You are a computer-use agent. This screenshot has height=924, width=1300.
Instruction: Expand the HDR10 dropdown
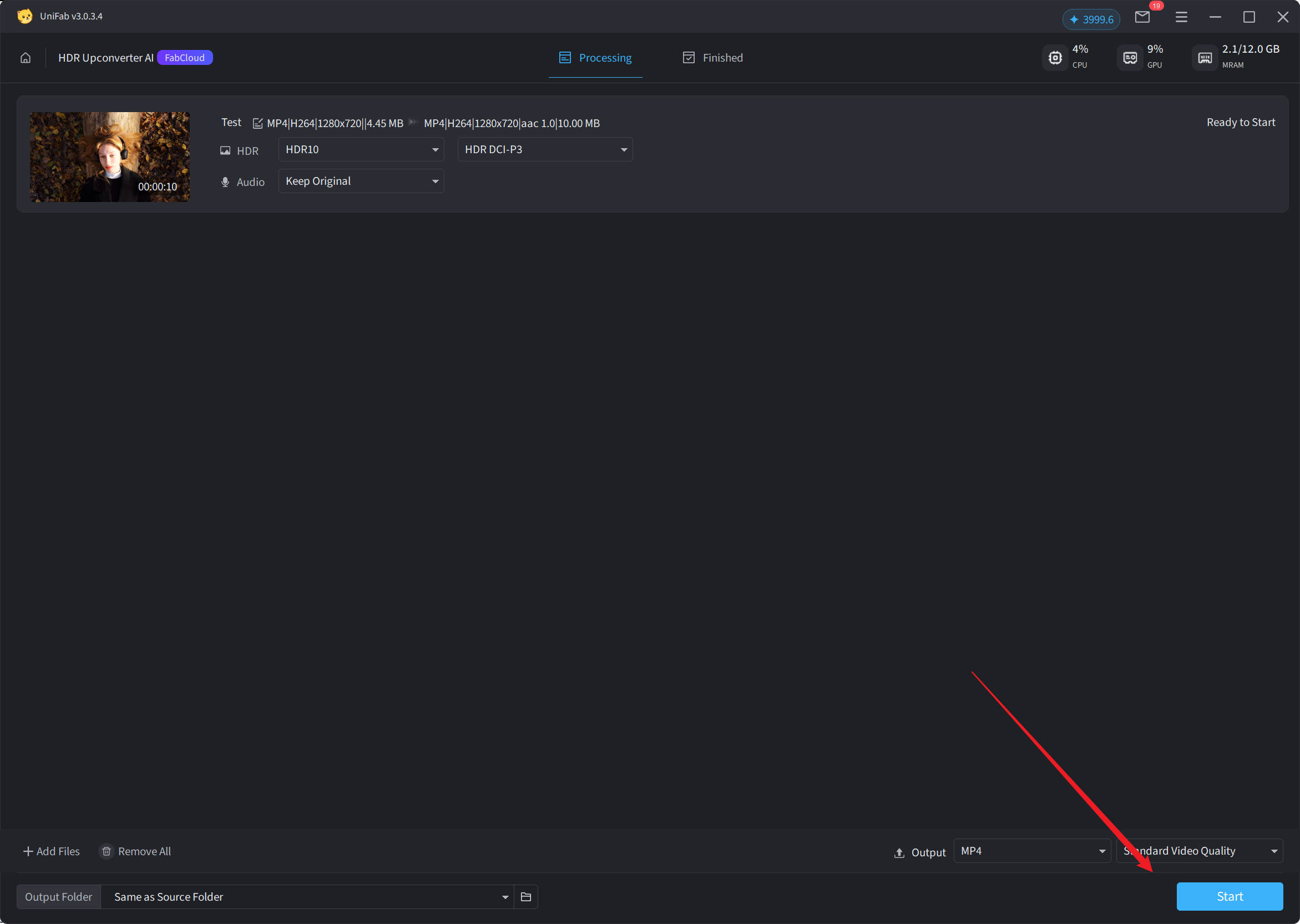click(x=361, y=150)
